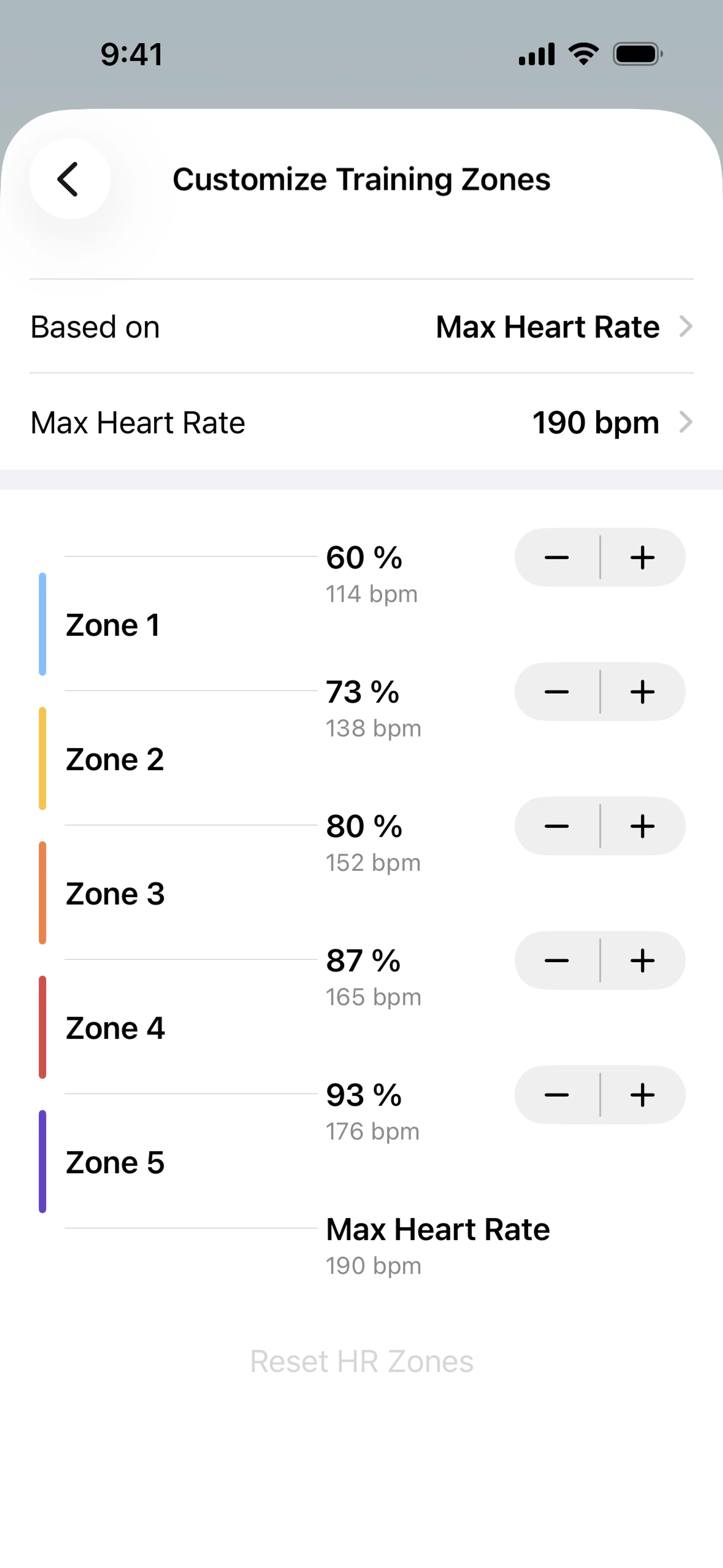The width and height of the screenshot is (723, 1568).
Task: Tap the Zone 3 label
Action: pyautogui.click(x=115, y=894)
